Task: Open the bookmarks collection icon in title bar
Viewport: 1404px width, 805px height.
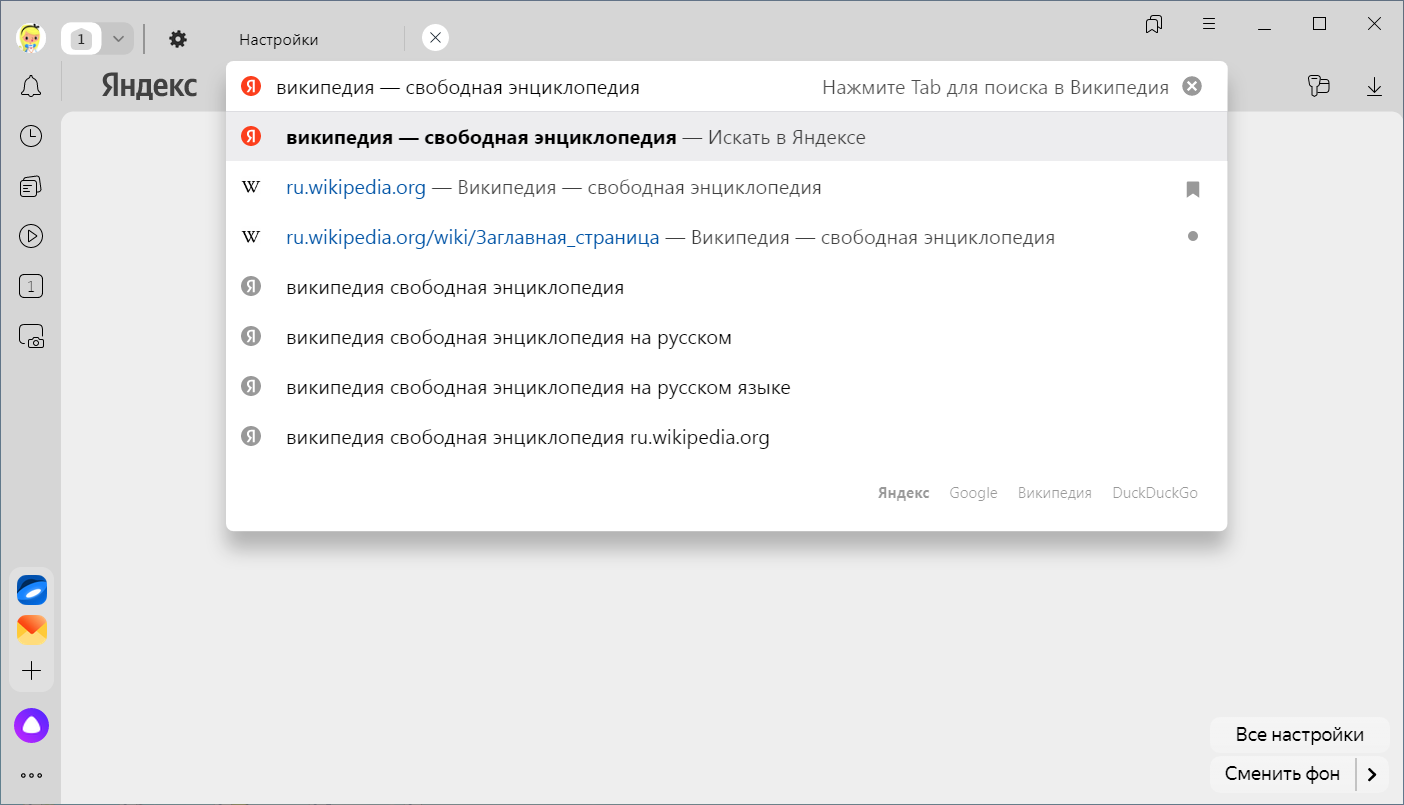Action: point(1154,24)
